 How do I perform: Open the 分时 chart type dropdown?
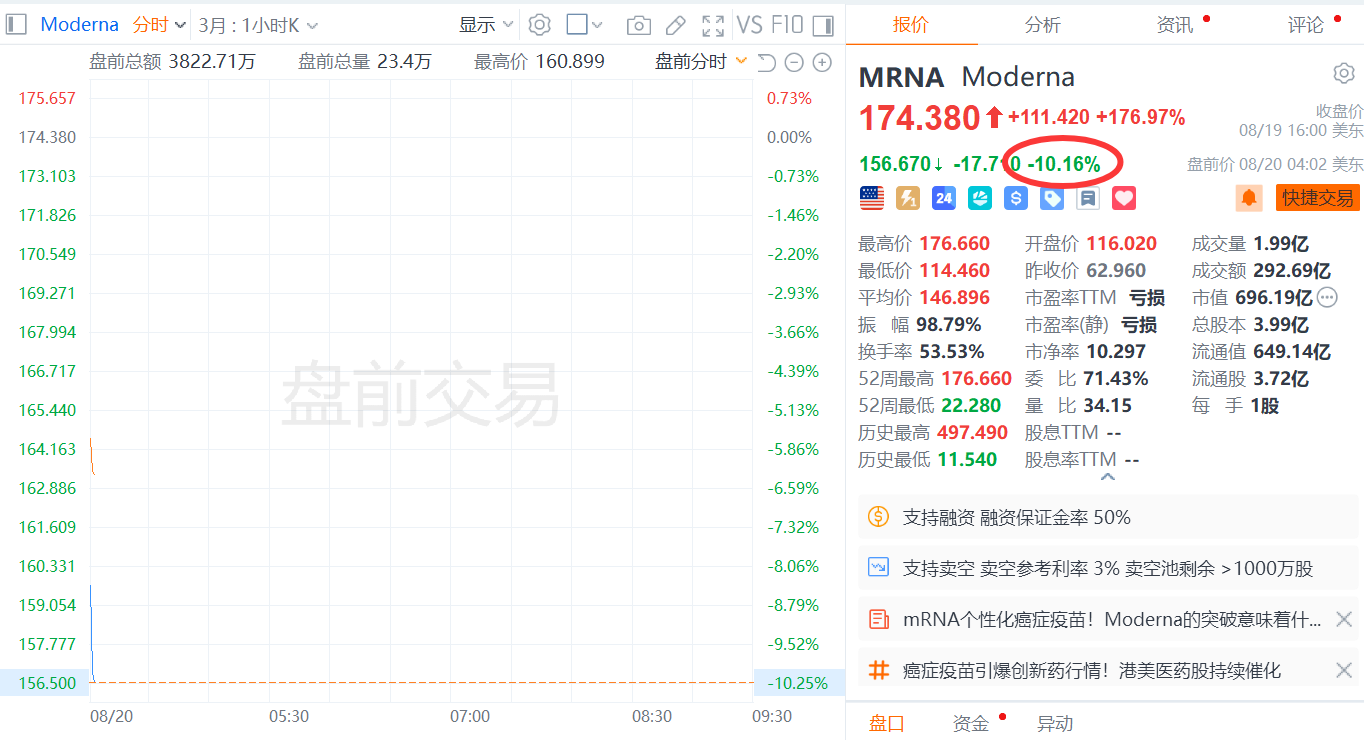[x=159, y=25]
